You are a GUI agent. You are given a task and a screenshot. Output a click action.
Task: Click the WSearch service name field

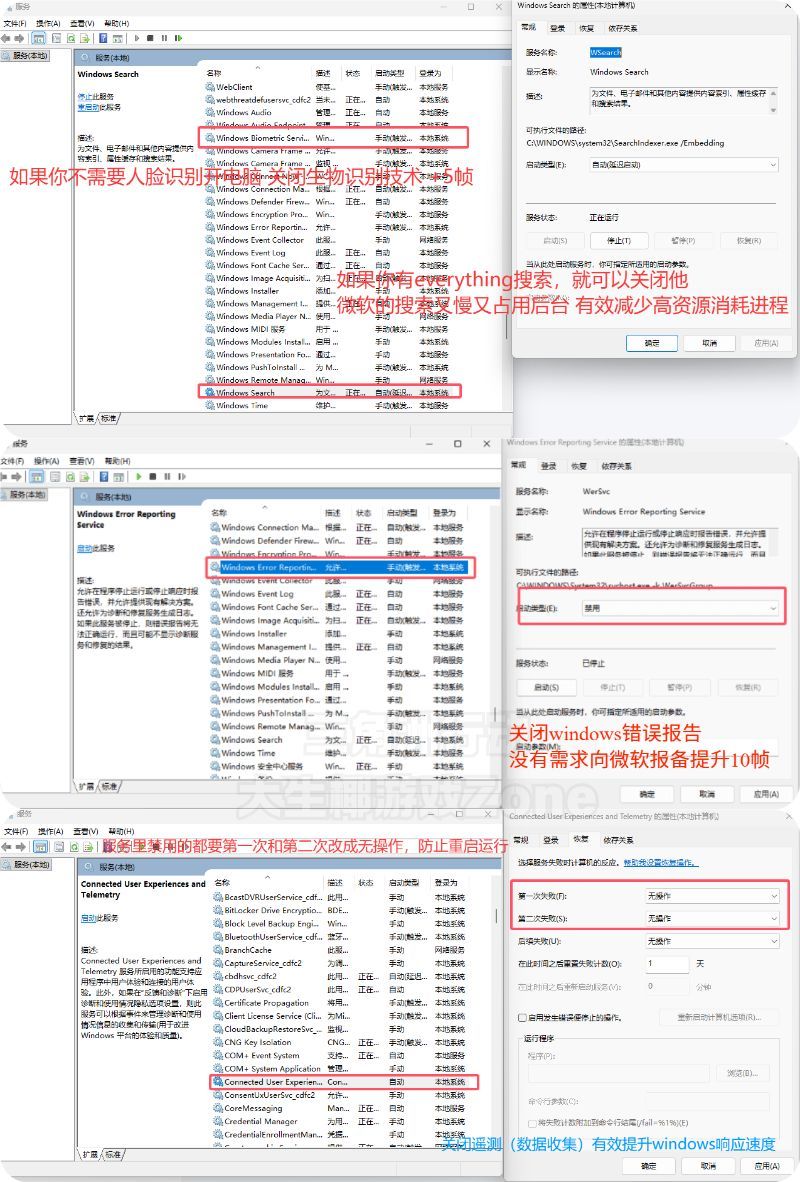point(605,52)
